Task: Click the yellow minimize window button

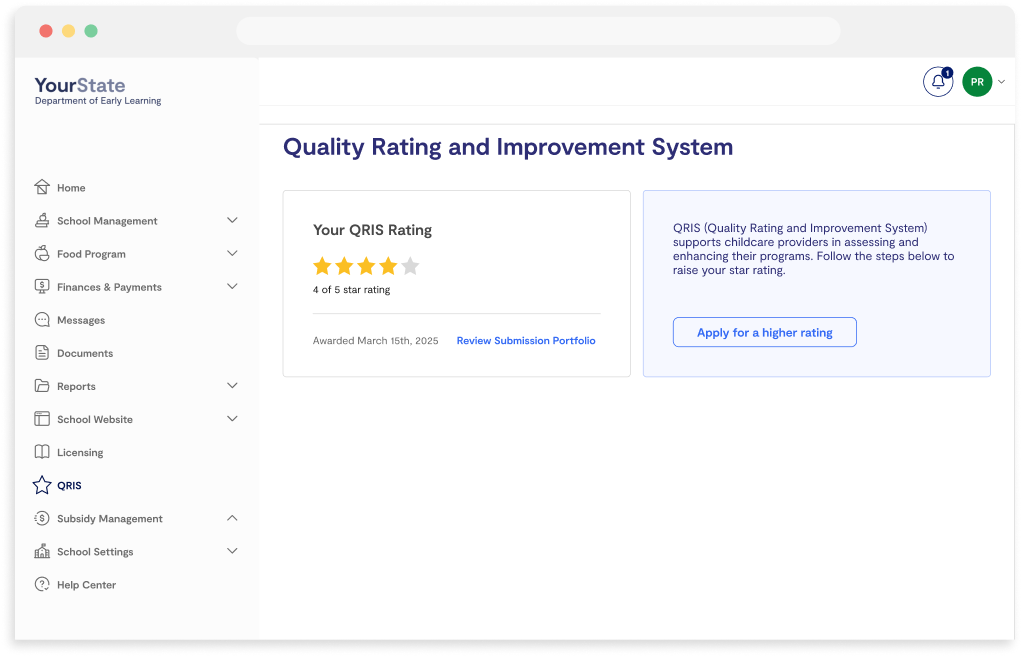Action: pos(69,31)
